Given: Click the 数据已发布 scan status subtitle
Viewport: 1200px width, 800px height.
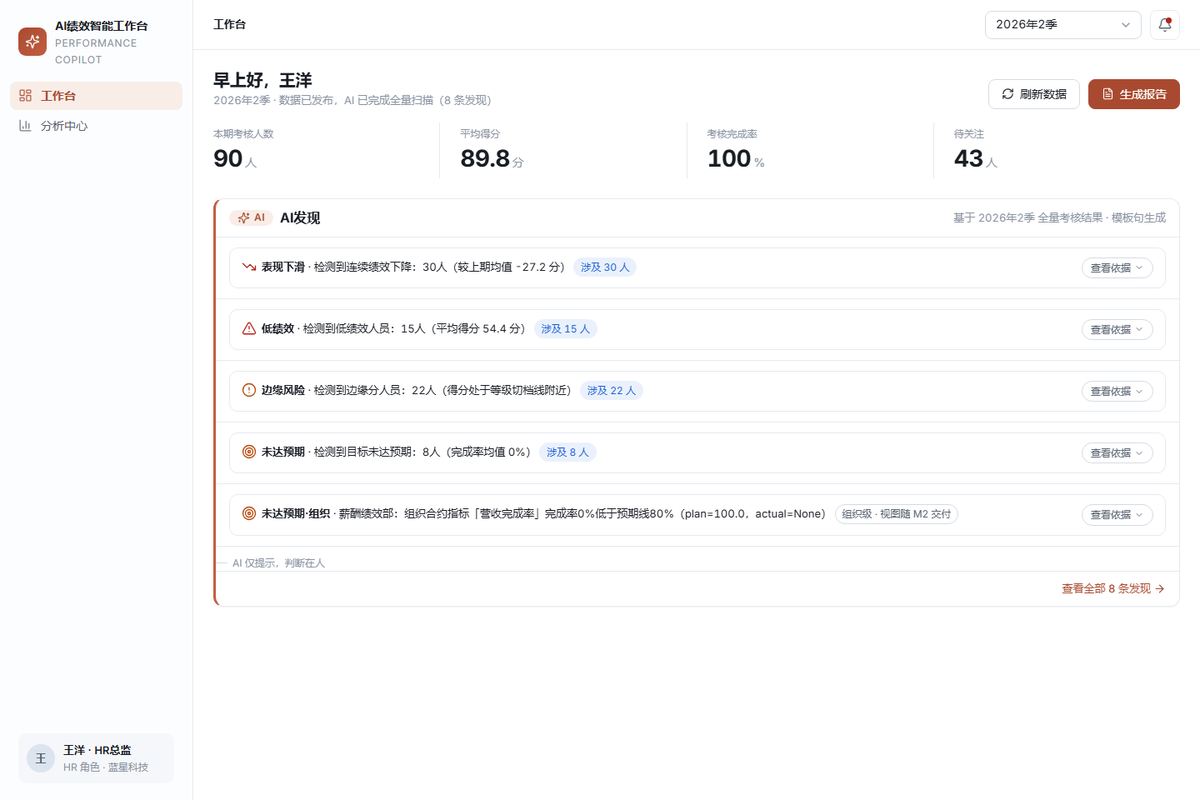Looking at the screenshot, I should pos(352,100).
